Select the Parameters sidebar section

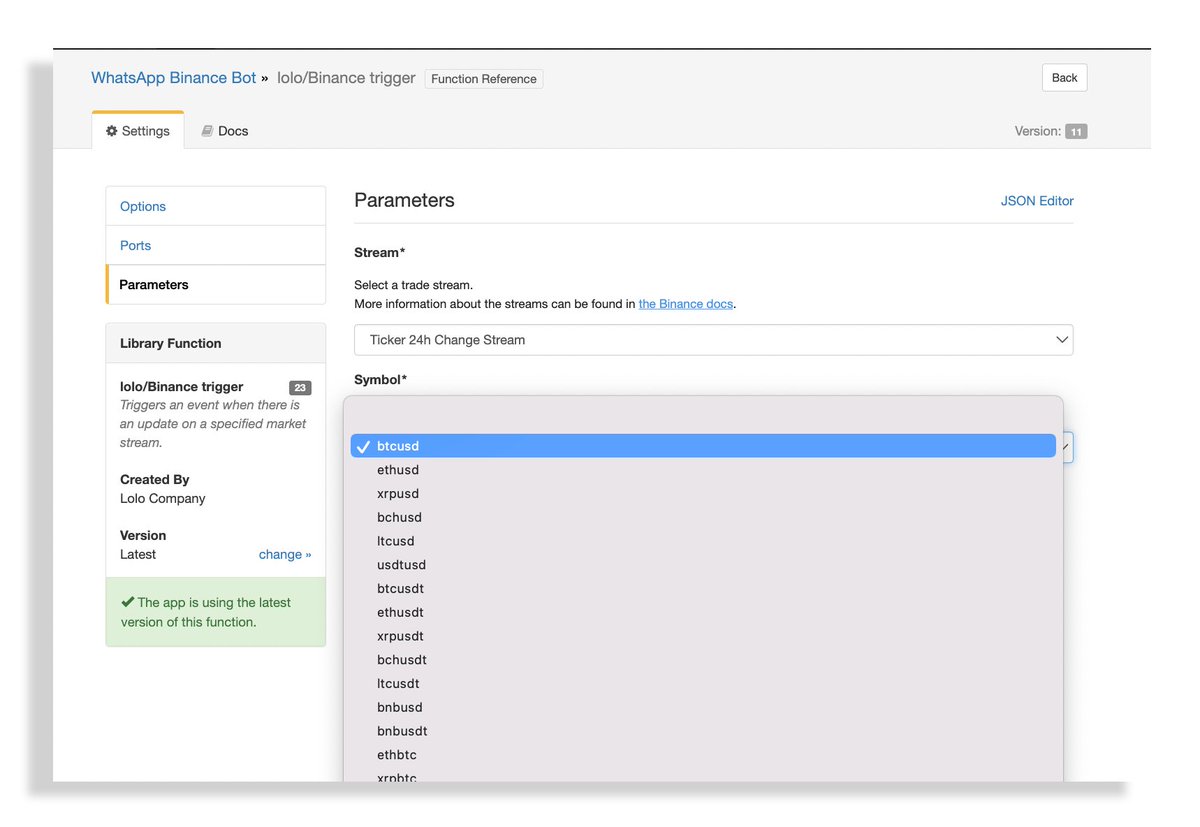216,285
